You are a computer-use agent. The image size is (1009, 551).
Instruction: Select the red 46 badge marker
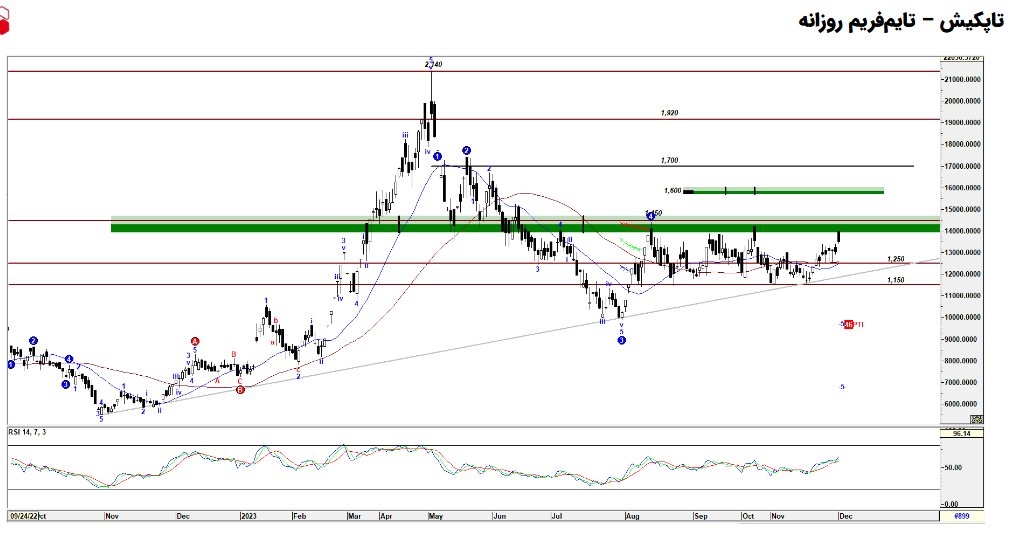(848, 324)
